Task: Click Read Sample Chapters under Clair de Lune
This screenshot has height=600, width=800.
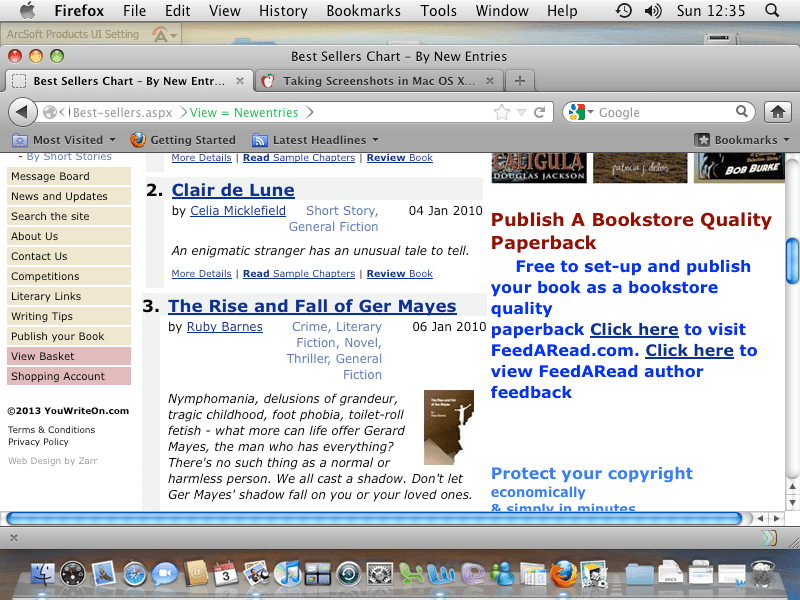Action: pos(299,273)
